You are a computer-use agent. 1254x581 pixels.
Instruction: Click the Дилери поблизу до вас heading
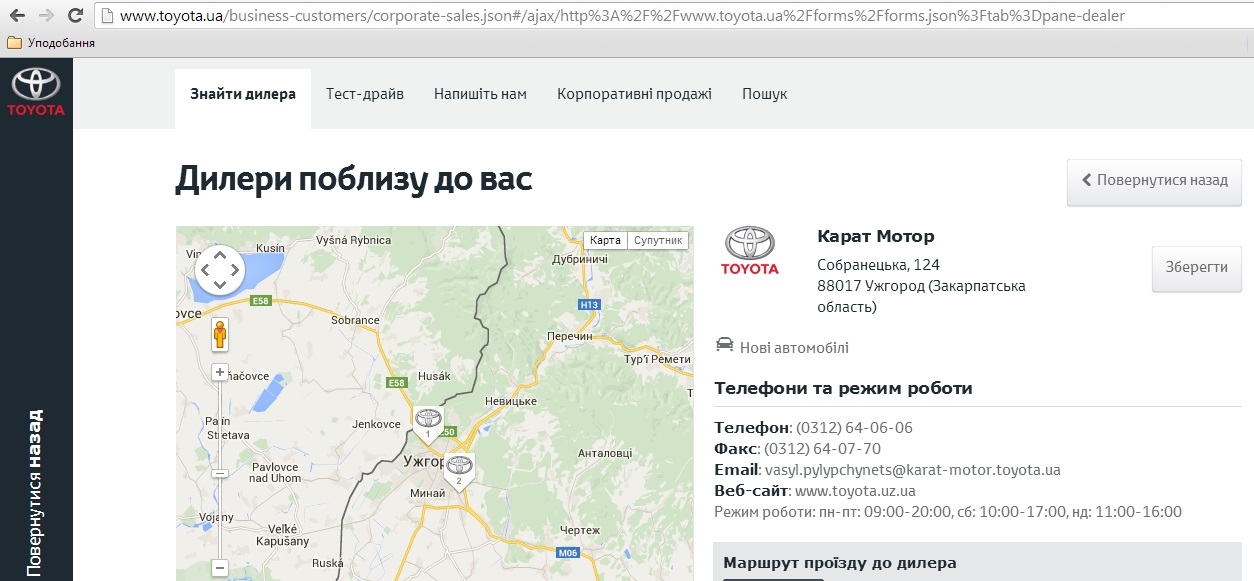point(354,179)
